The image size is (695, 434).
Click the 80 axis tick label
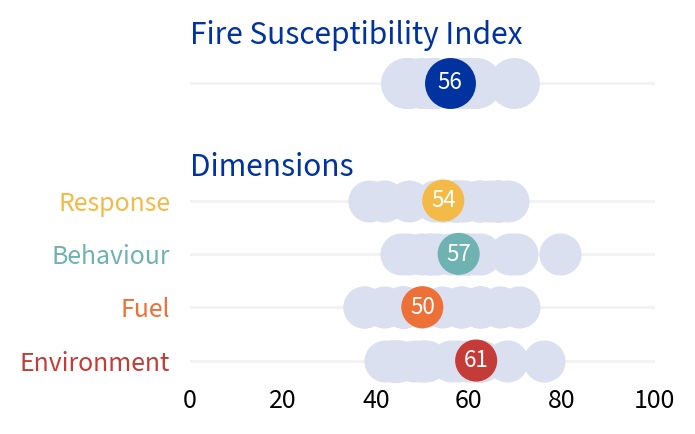click(x=561, y=400)
